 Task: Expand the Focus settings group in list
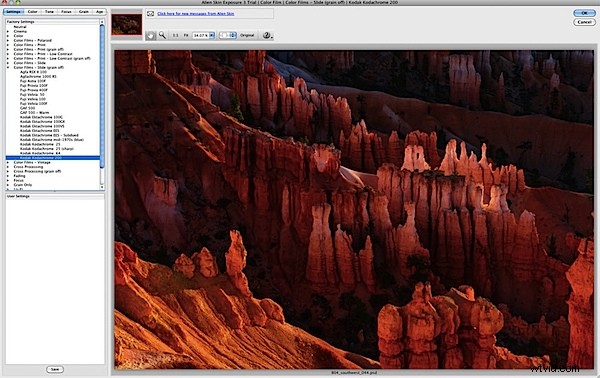point(8,181)
